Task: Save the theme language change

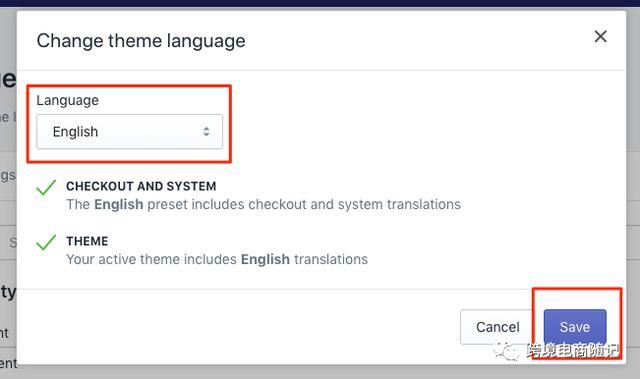Action: pyautogui.click(x=575, y=327)
